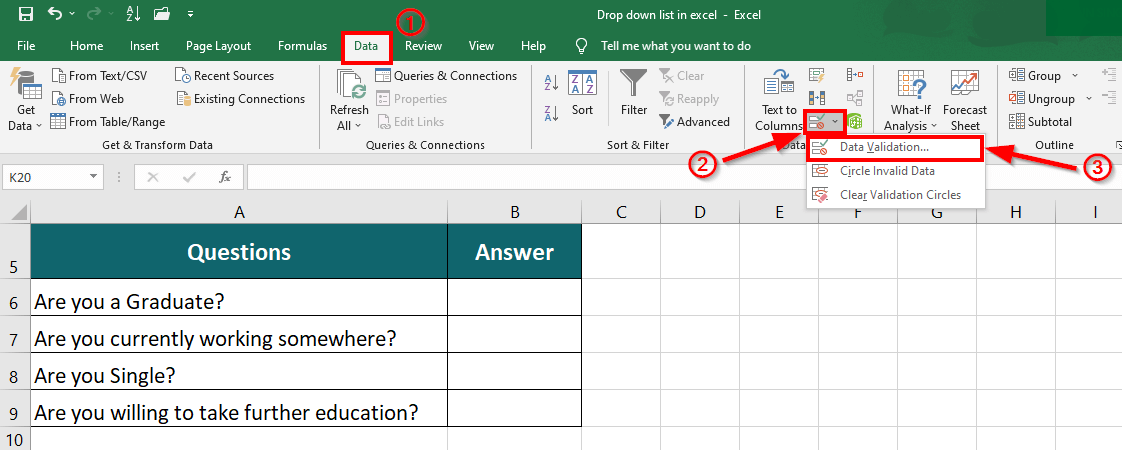Expand the Group dropdown arrow
1122x450 pixels.
[1075, 76]
